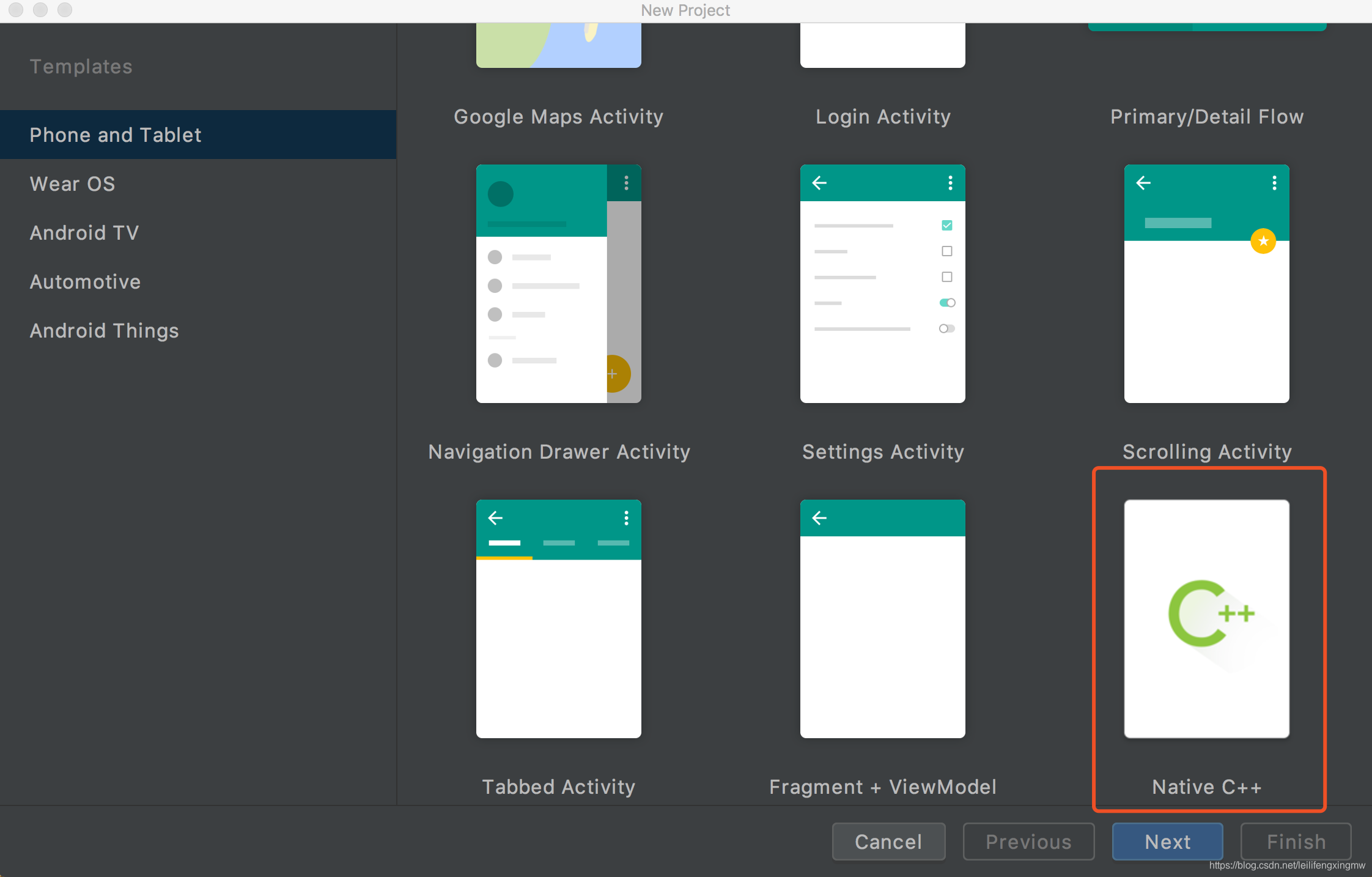The width and height of the screenshot is (1372, 877).
Task: Click the Wear OS category
Action: click(74, 184)
